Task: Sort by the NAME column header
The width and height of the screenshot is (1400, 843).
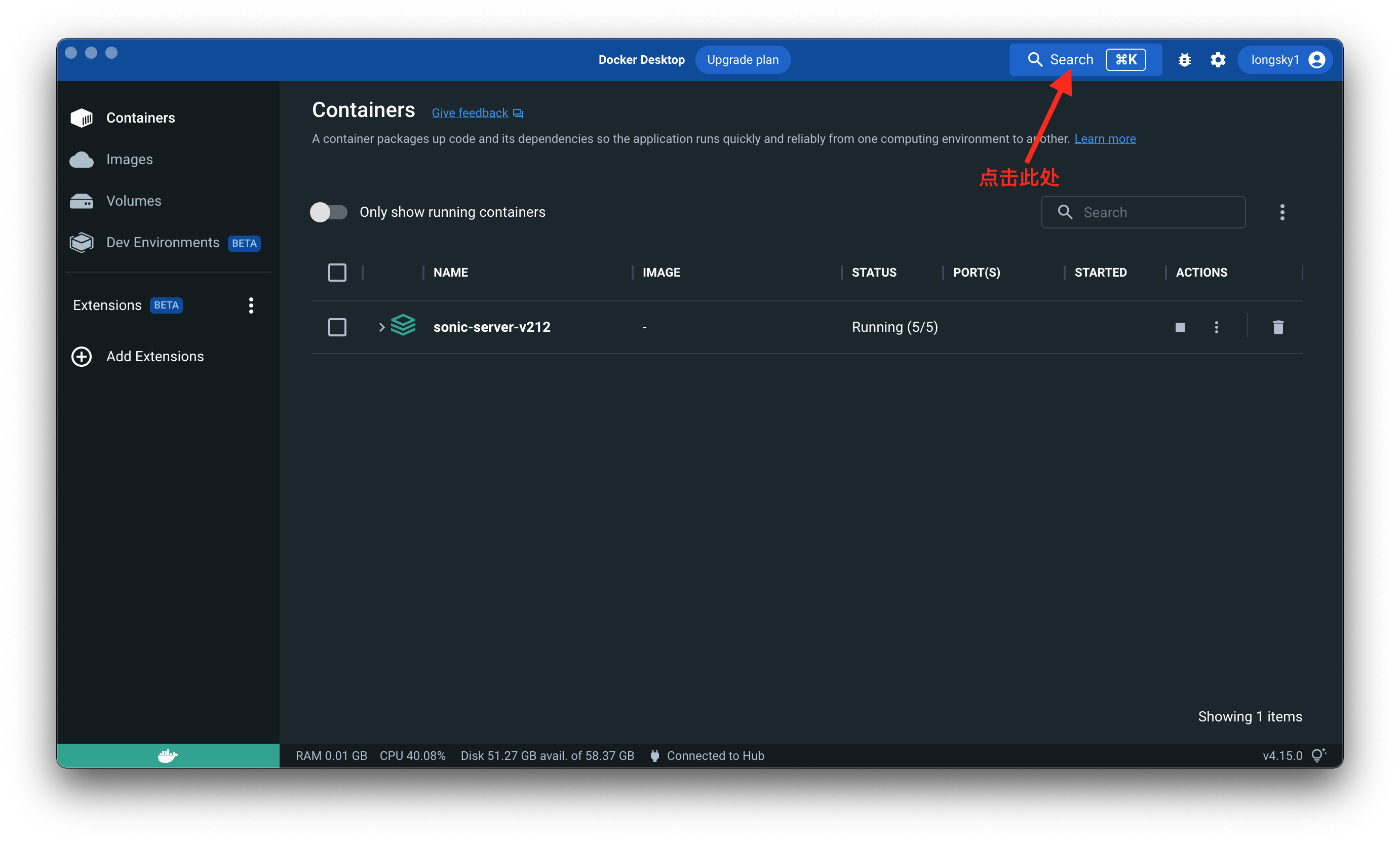Action: (450, 272)
